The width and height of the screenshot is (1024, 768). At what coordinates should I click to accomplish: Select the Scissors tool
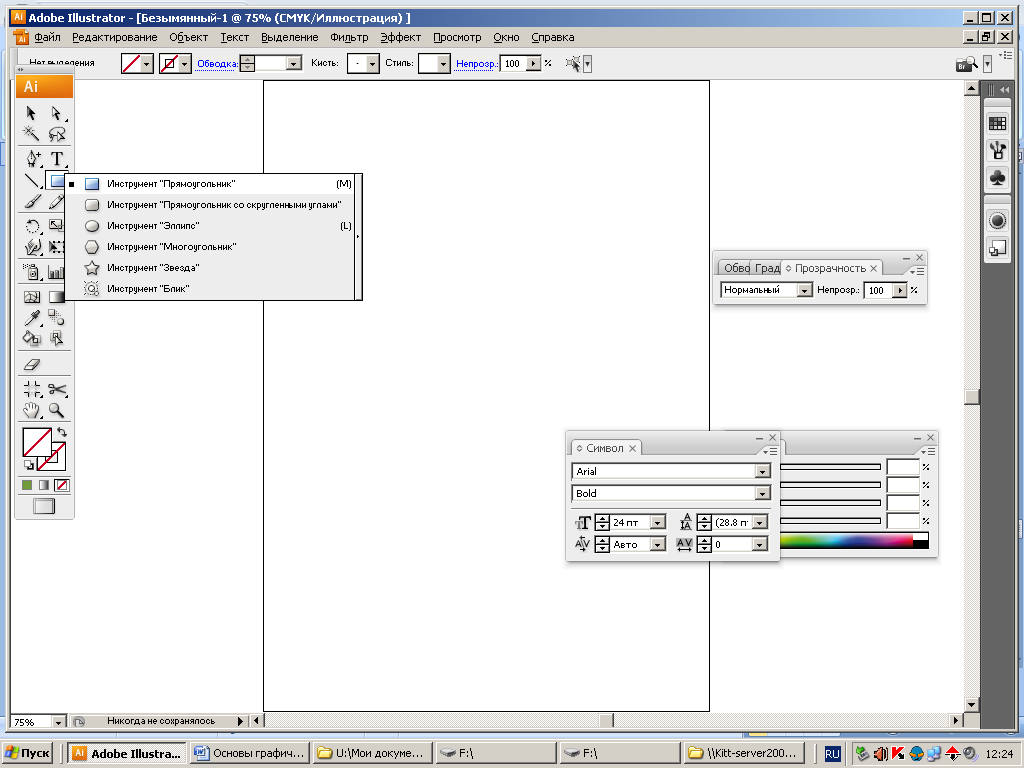point(57,390)
